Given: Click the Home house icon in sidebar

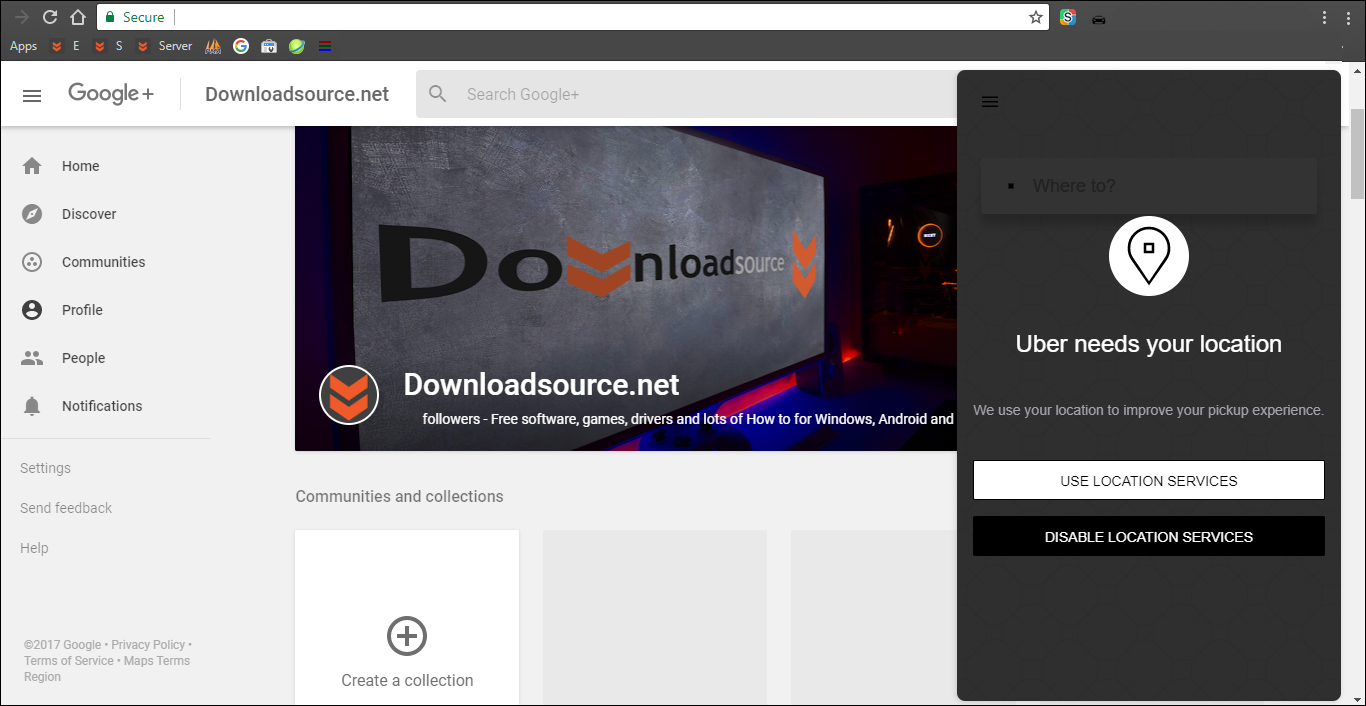Looking at the screenshot, I should (x=32, y=166).
